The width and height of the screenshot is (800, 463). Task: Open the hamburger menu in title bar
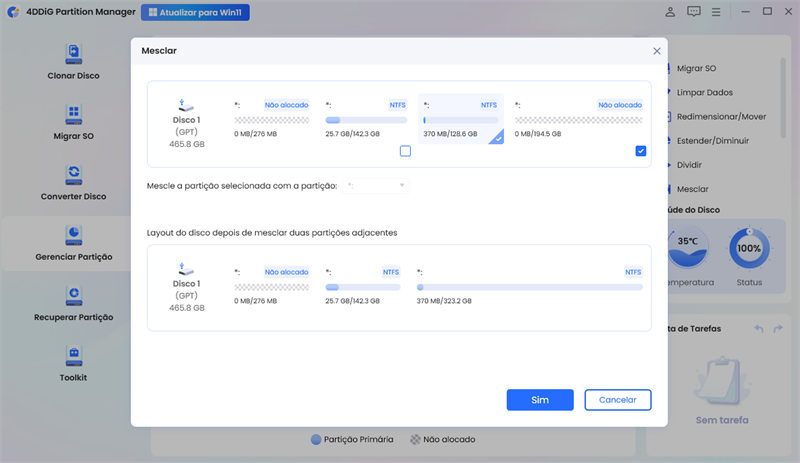coord(718,12)
